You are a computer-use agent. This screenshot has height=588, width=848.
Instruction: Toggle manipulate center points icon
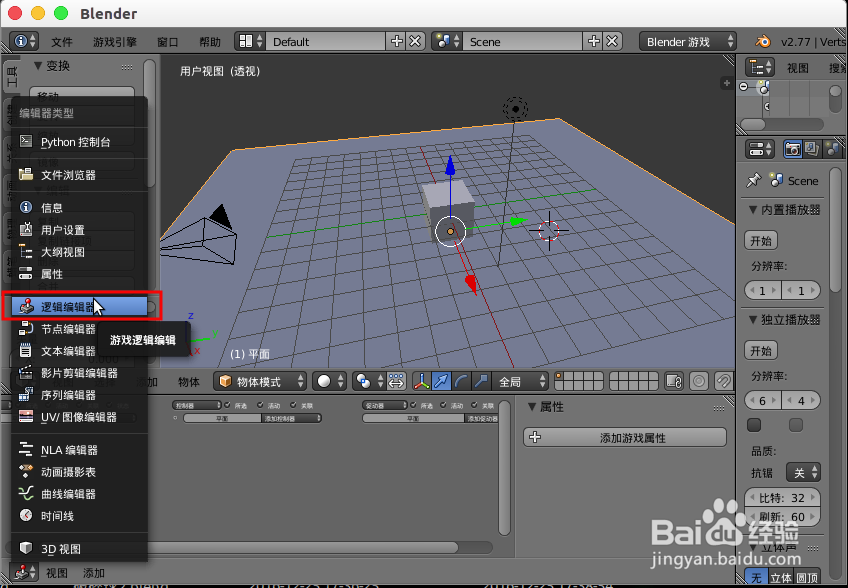click(x=396, y=381)
